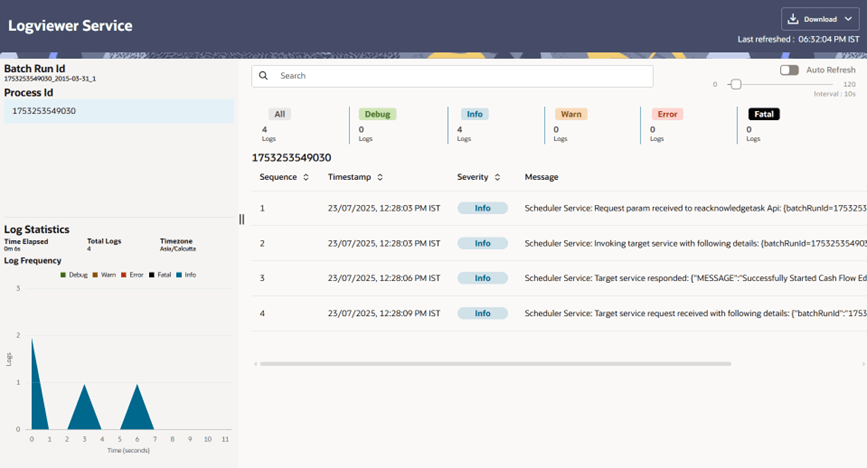Toggle the Auto Refresh switch

[x=789, y=70]
